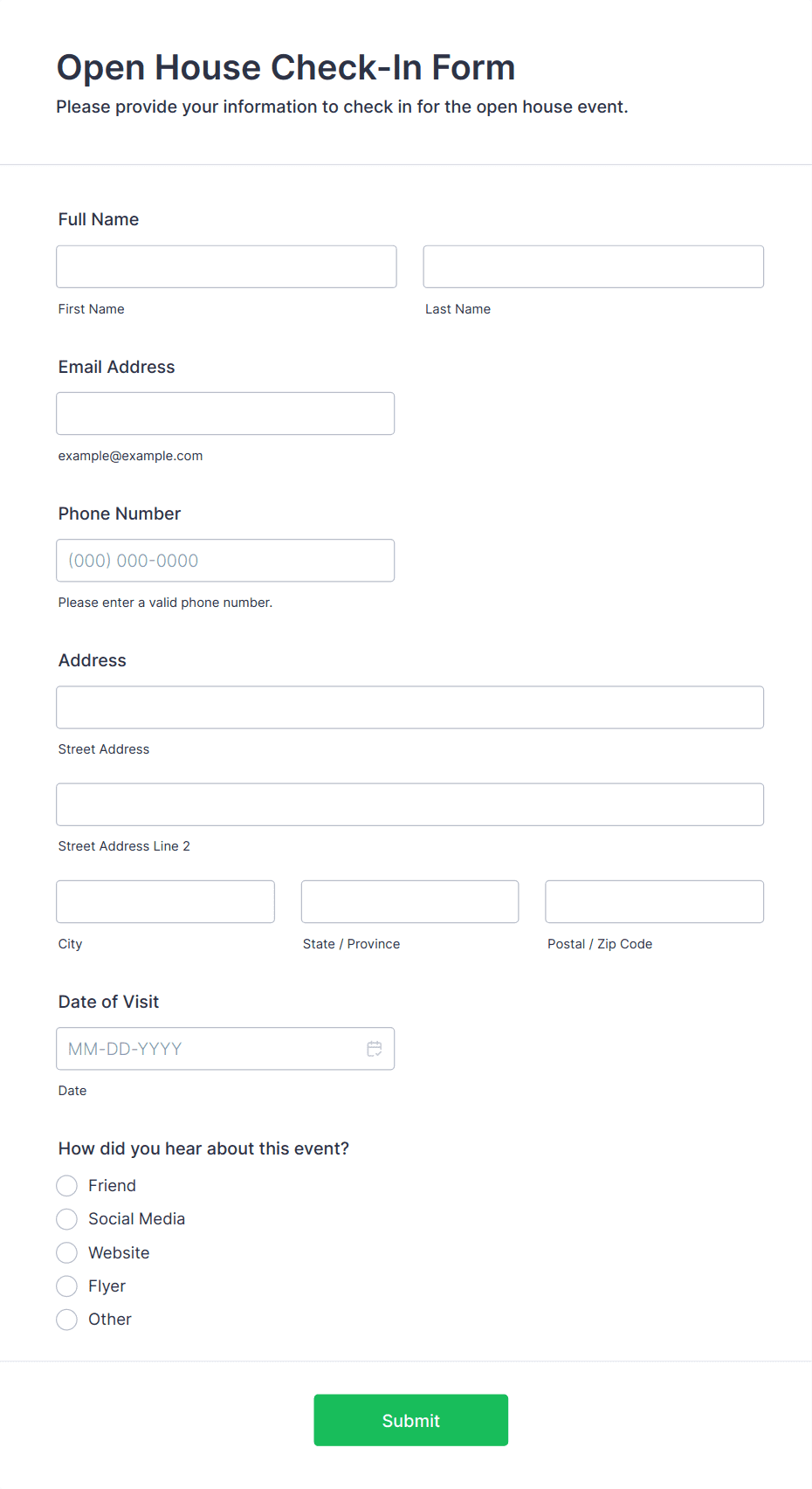
Task: Pick the Flyer radio button
Action: click(x=67, y=1286)
